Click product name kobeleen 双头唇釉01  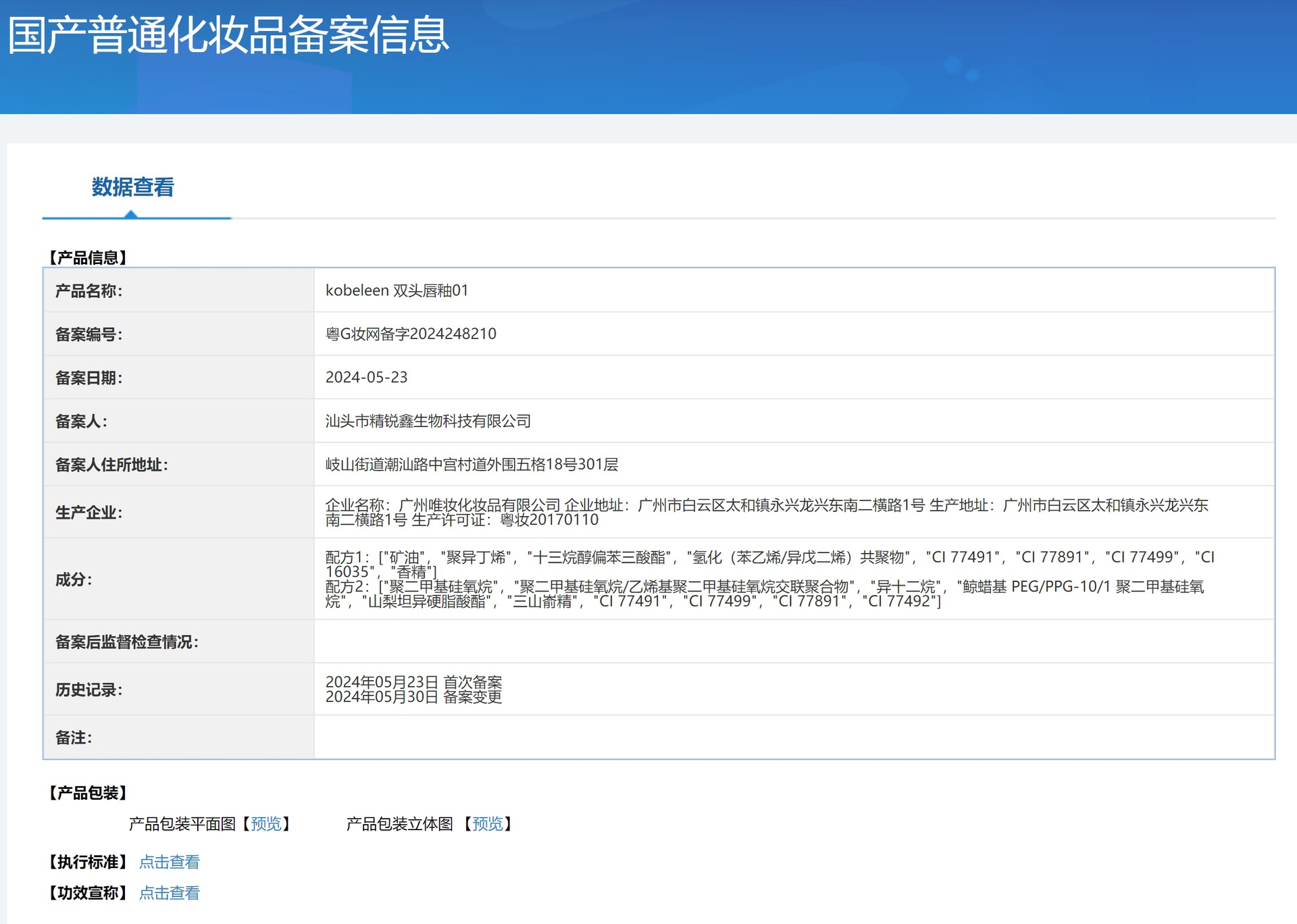click(x=397, y=290)
